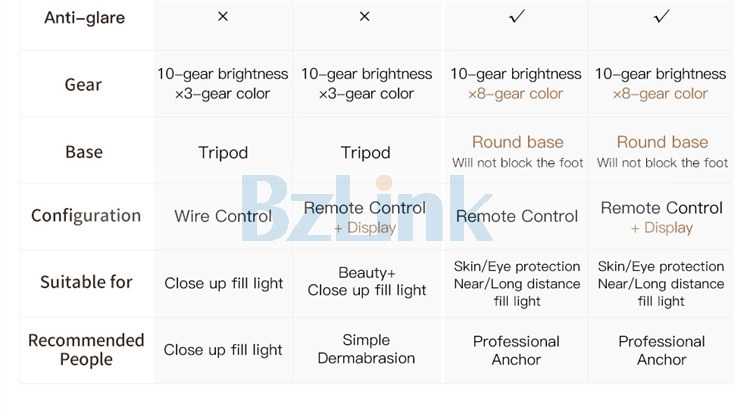Click the last Professional Anchor cell

pyautogui.click(x=662, y=350)
